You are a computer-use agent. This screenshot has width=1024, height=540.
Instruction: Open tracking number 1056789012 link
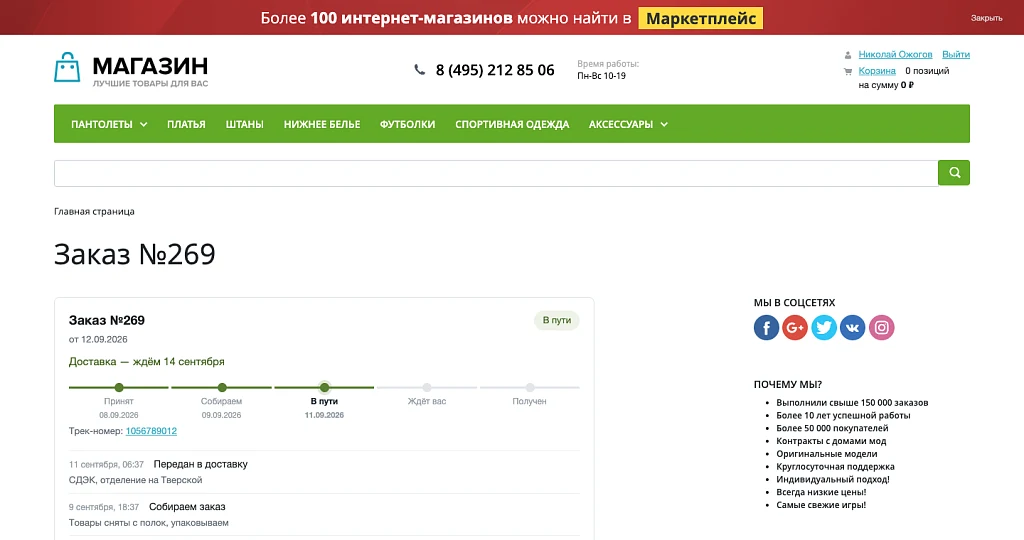151,431
